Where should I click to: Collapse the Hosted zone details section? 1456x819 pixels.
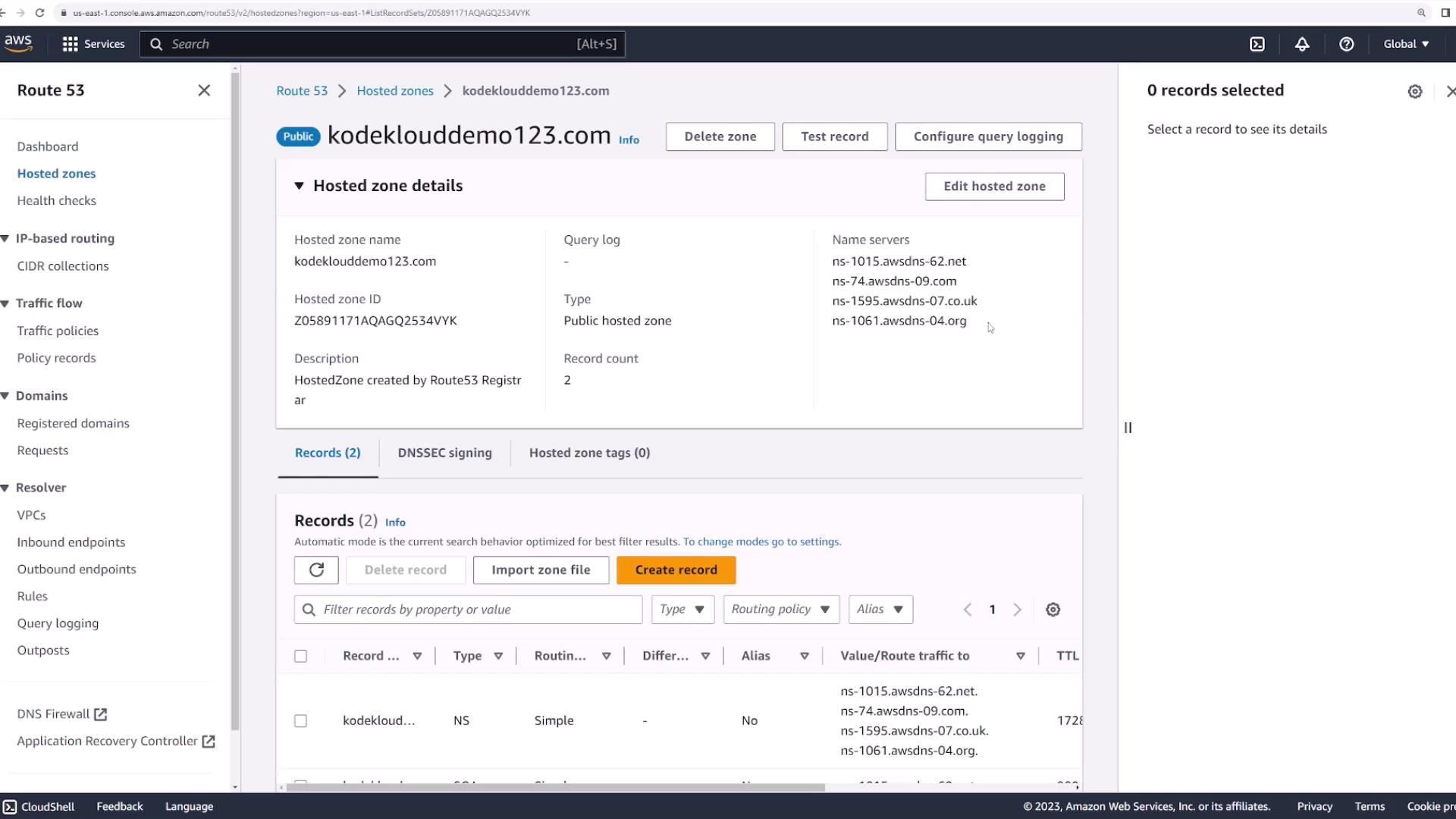click(299, 186)
